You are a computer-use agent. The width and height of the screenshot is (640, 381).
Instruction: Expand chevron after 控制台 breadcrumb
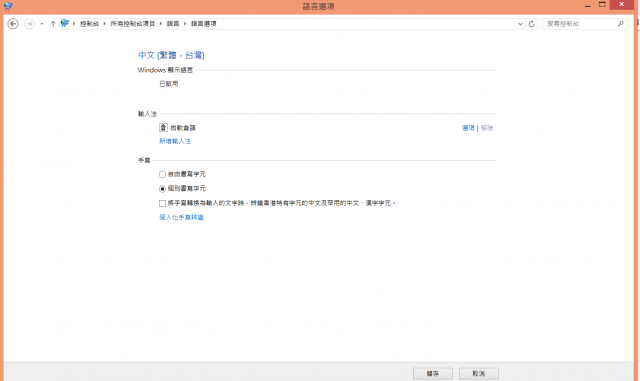[x=104, y=24]
